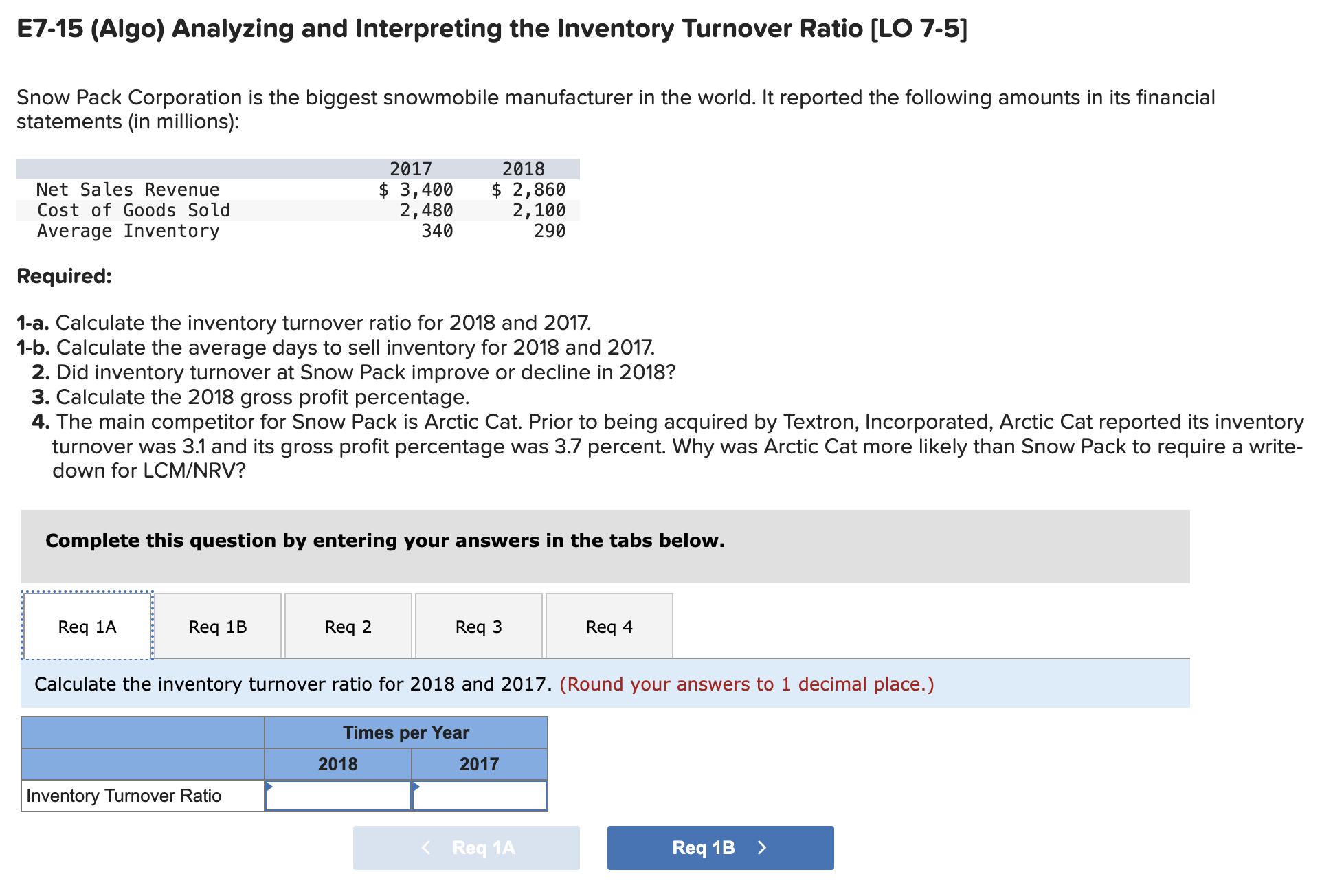Screen dimensions: 1322x896
Task: Click the 2018 column header
Action: pyautogui.click(x=338, y=763)
